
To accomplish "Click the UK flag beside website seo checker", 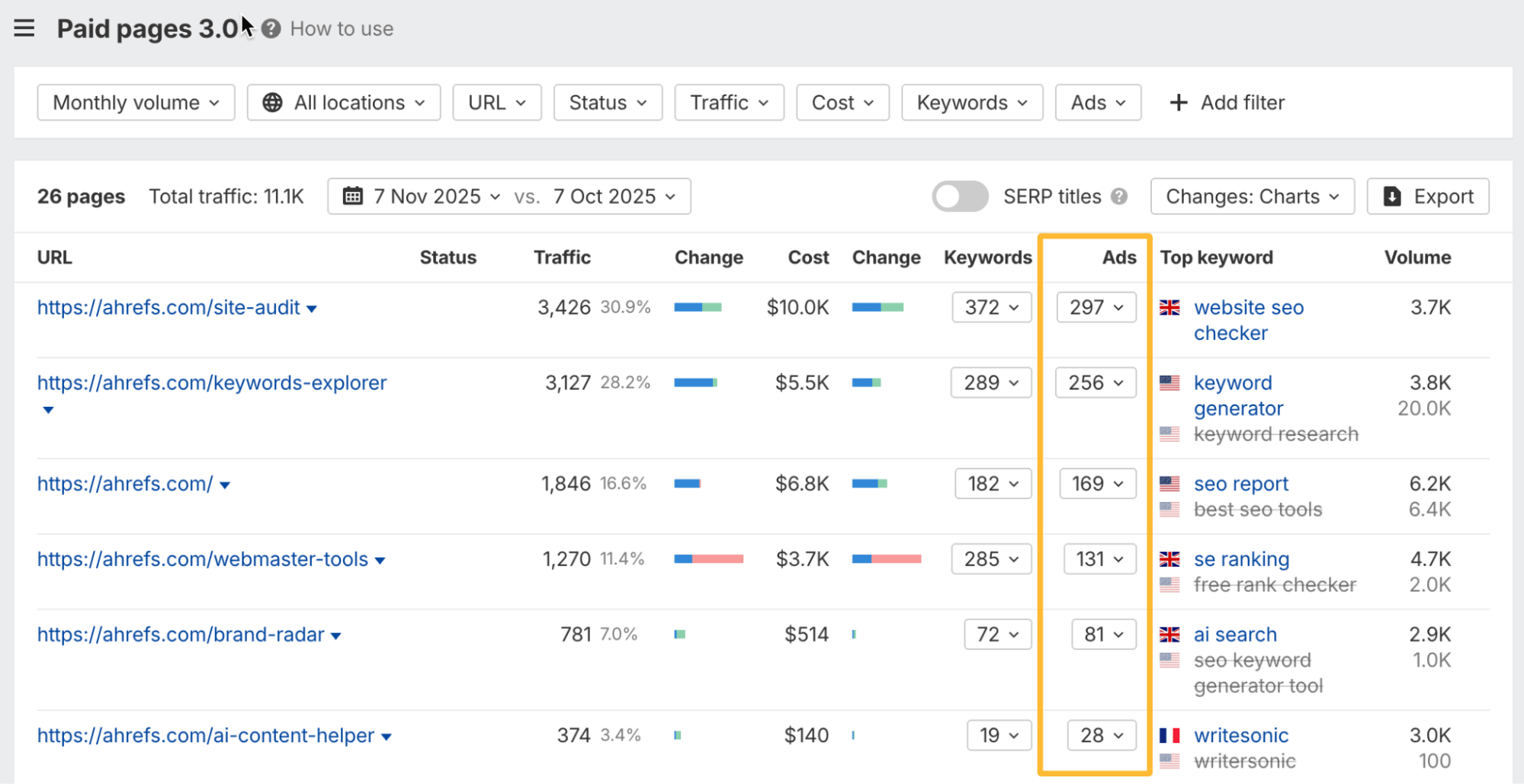I will (1169, 308).
